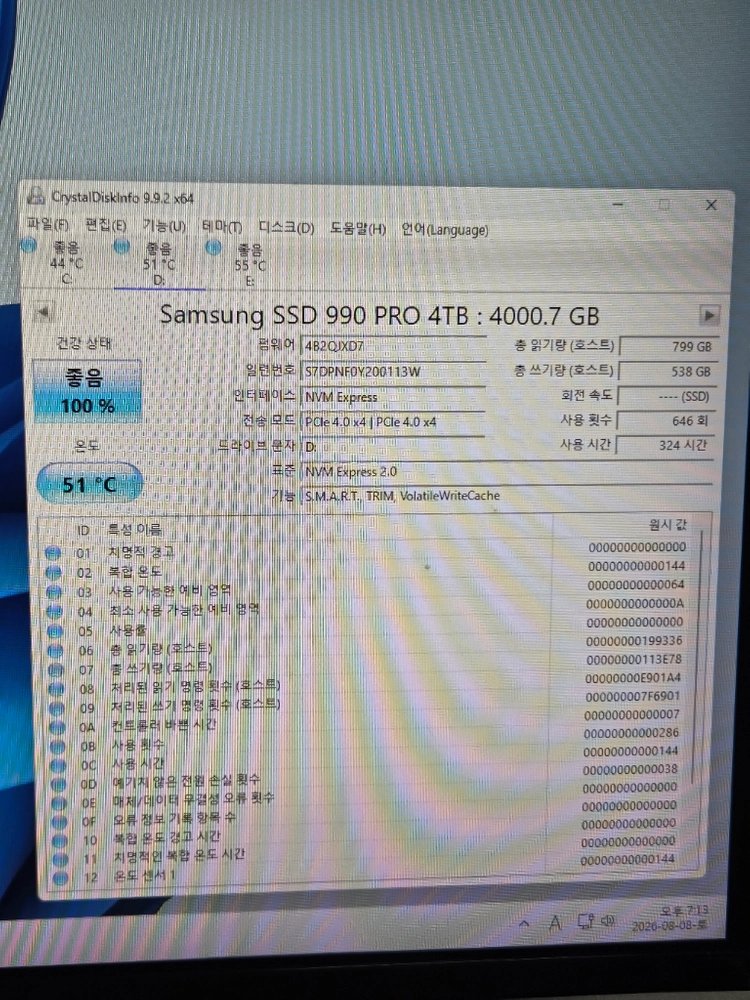Go to next disk with right arrow
Screen dimensions: 750x1000
pos(709,315)
